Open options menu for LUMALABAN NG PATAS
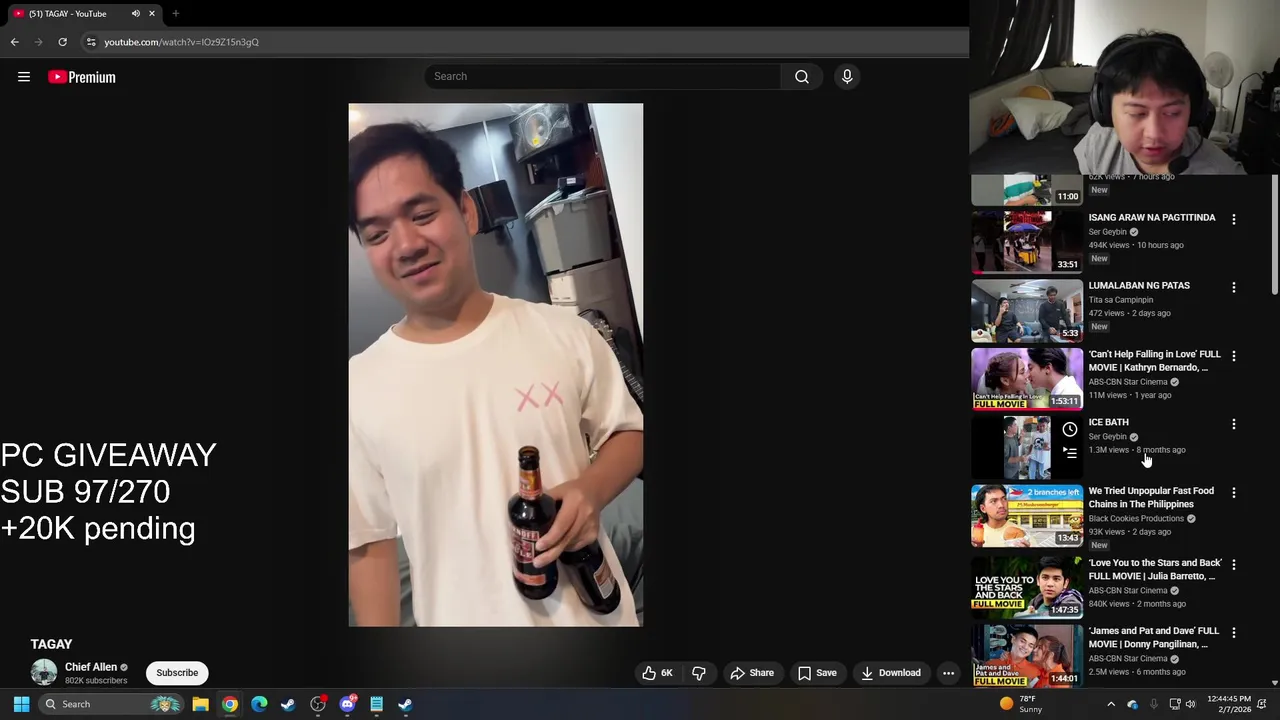Viewport: 1280px width, 720px height. click(1233, 287)
